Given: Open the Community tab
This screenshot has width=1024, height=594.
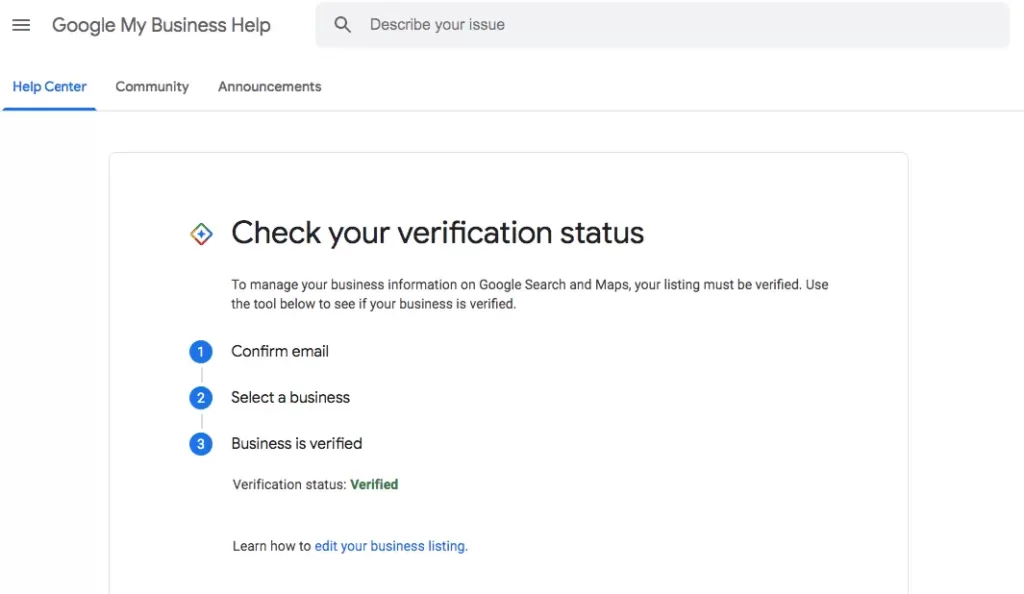Looking at the screenshot, I should tap(152, 87).
